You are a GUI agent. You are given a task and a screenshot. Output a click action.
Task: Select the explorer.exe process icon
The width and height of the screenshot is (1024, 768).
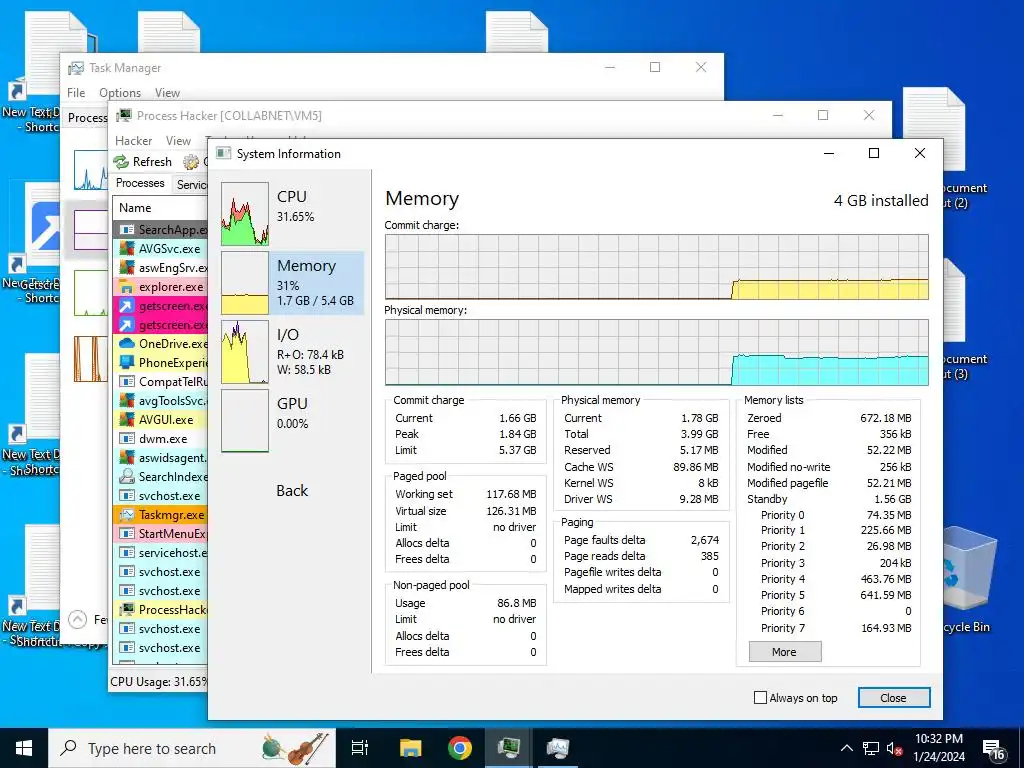pyautogui.click(x=127, y=286)
